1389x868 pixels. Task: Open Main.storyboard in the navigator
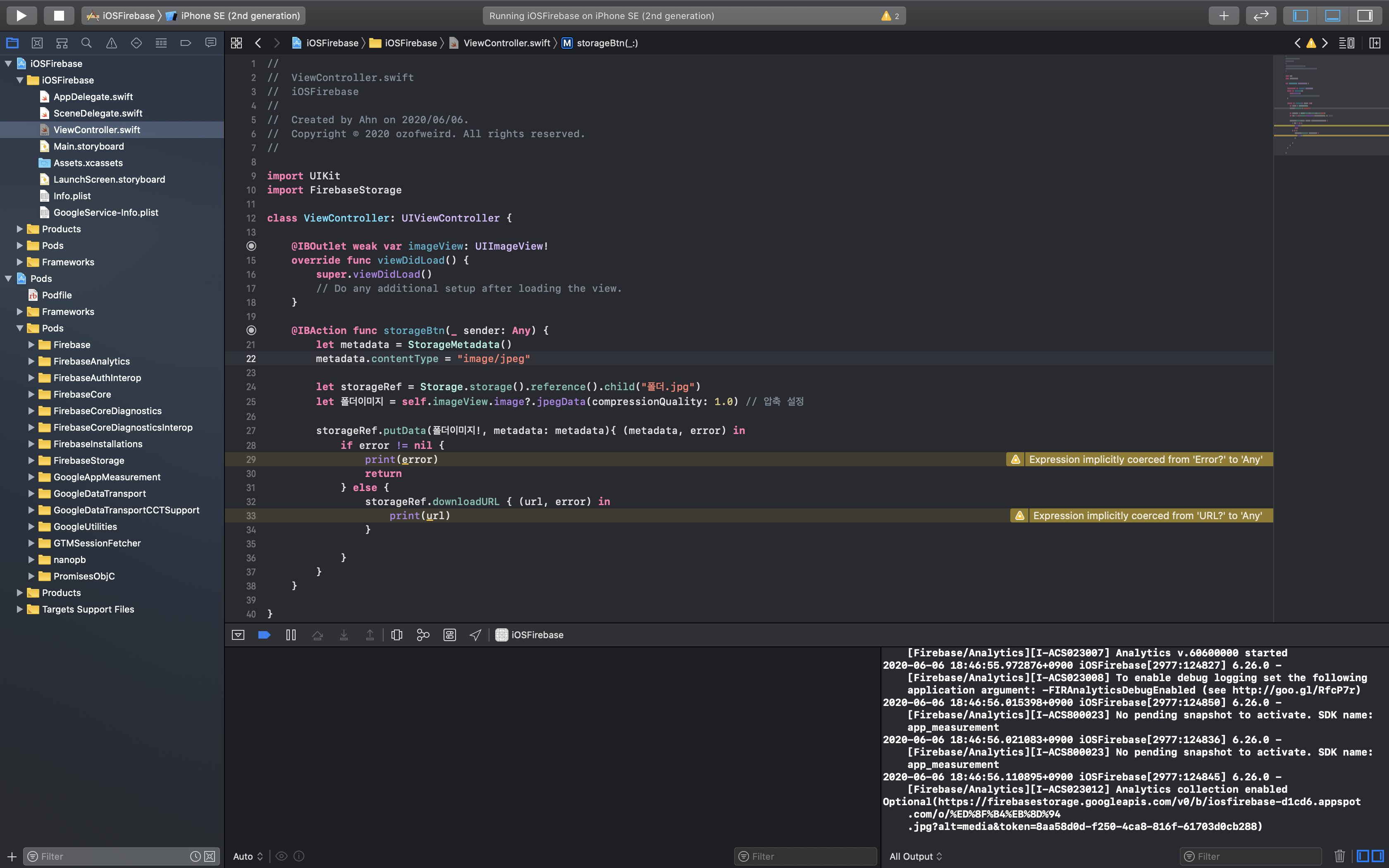pyautogui.click(x=88, y=146)
